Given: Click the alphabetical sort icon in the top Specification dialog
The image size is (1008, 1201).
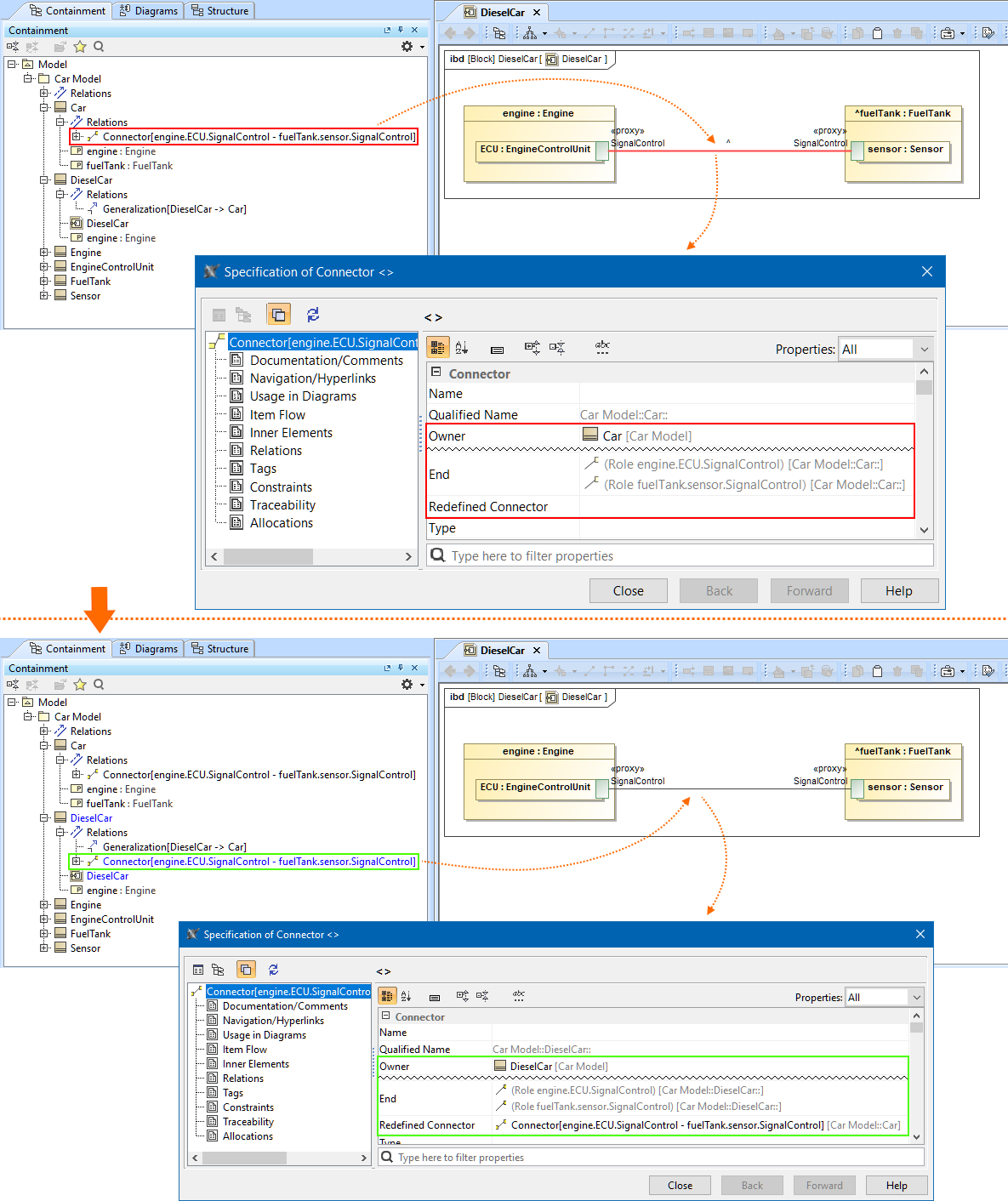Looking at the screenshot, I should (x=462, y=348).
